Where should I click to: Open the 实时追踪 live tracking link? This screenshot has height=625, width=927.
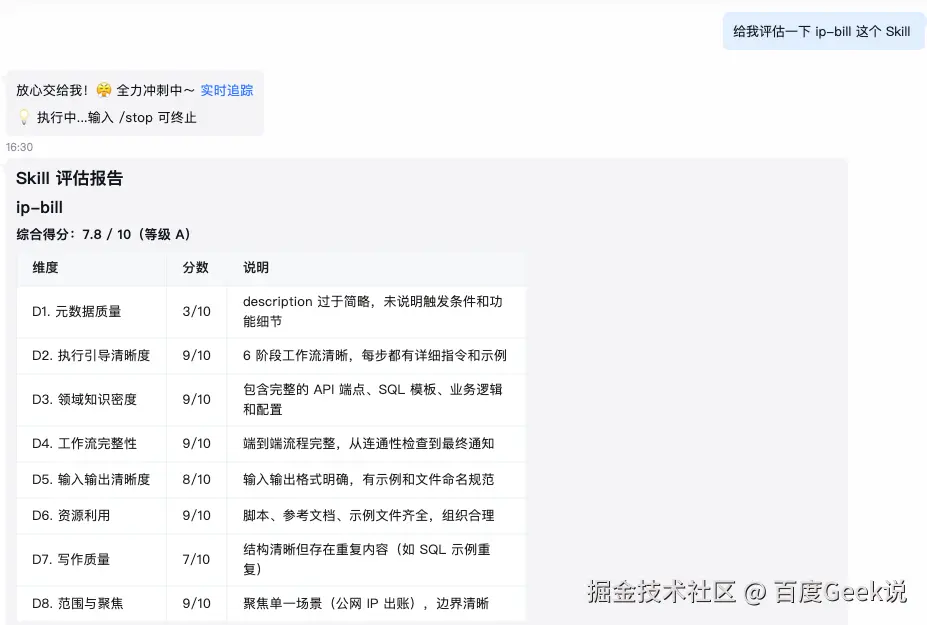point(227,89)
